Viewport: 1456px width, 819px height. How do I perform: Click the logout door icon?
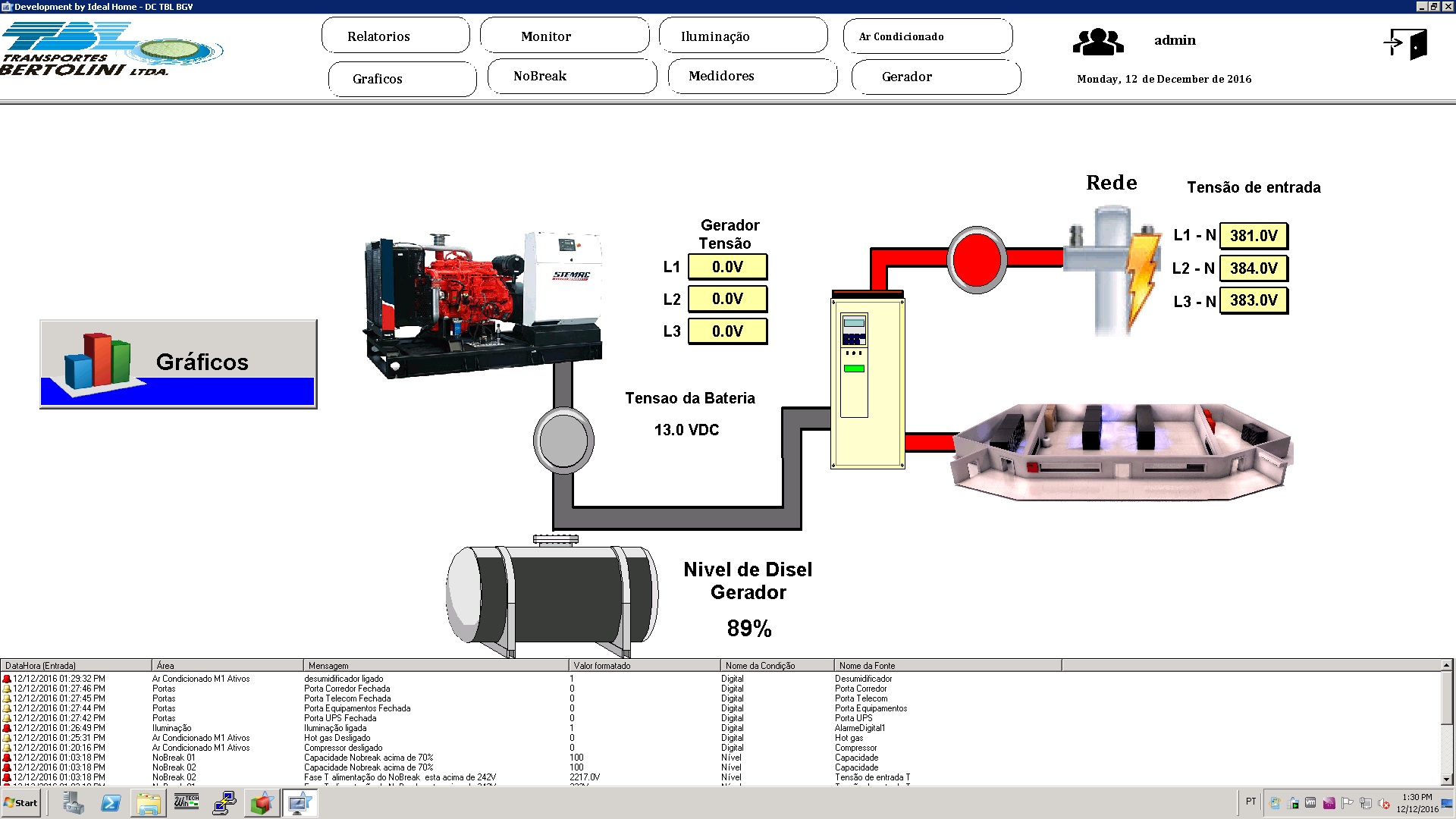tap(1405, 44)
